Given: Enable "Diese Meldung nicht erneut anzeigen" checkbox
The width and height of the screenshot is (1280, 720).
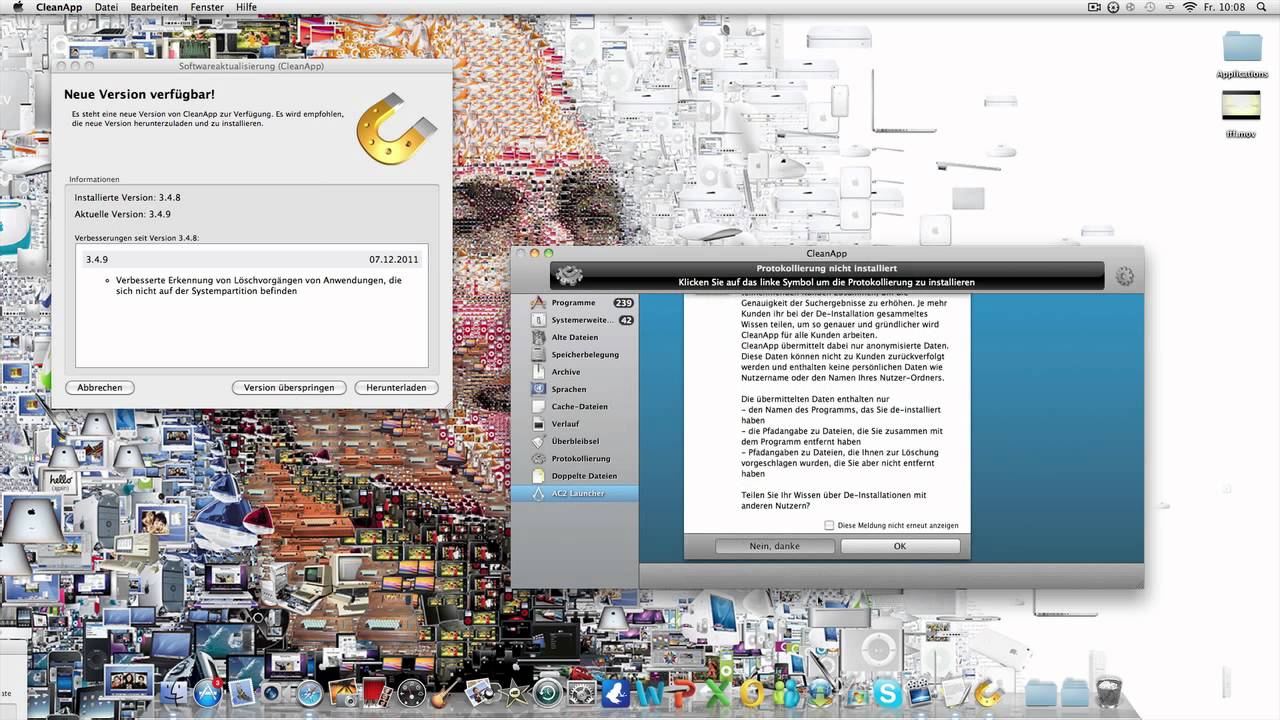Looking at the screenshot, I should pyautogui.click(x=829, y=525).
